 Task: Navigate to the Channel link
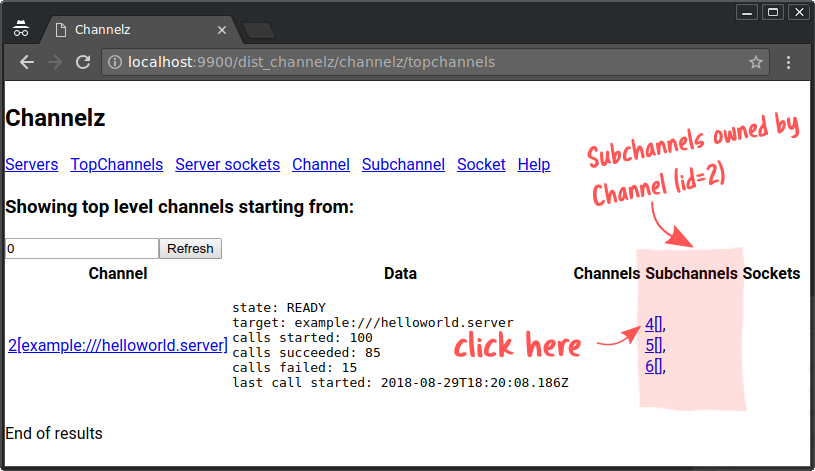(x=320, y=164)
